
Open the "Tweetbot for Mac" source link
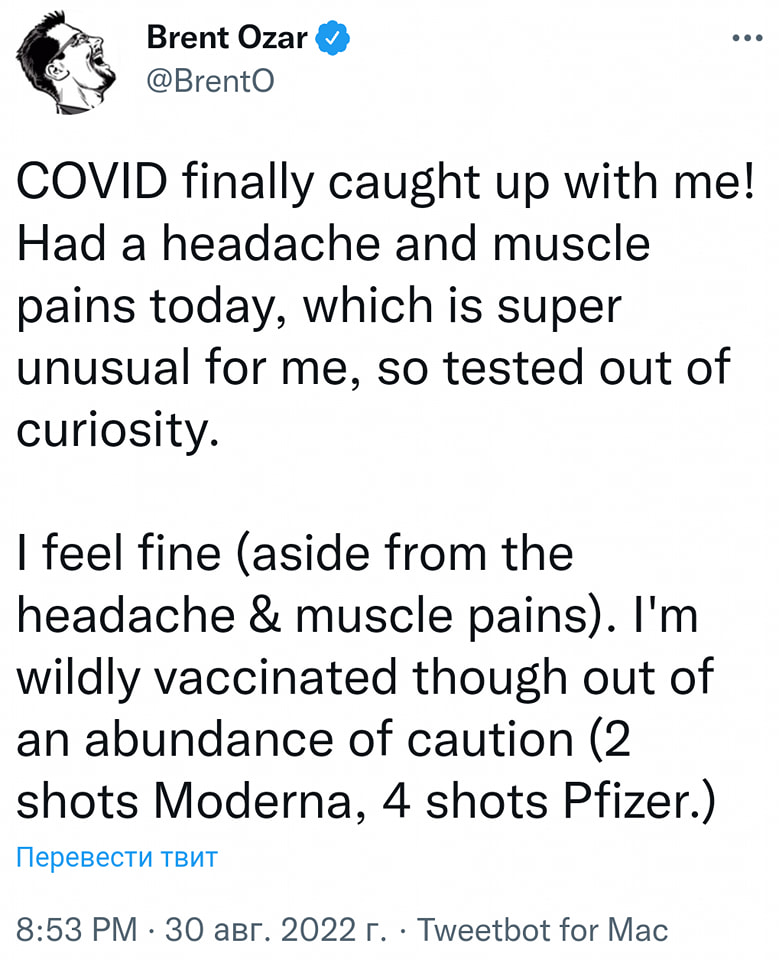pos(541,930)
